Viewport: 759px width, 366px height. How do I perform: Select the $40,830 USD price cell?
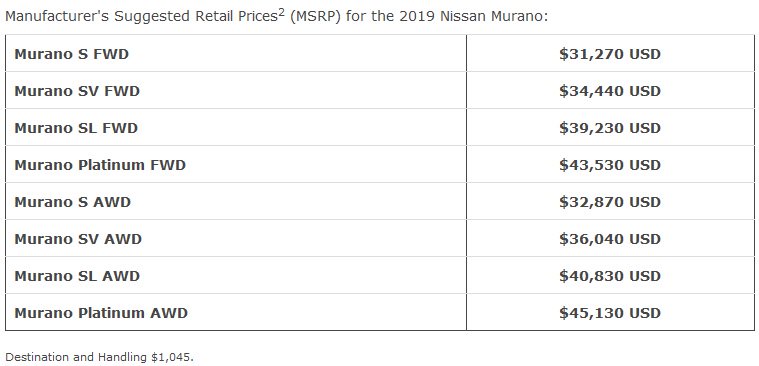pos(610,276)
